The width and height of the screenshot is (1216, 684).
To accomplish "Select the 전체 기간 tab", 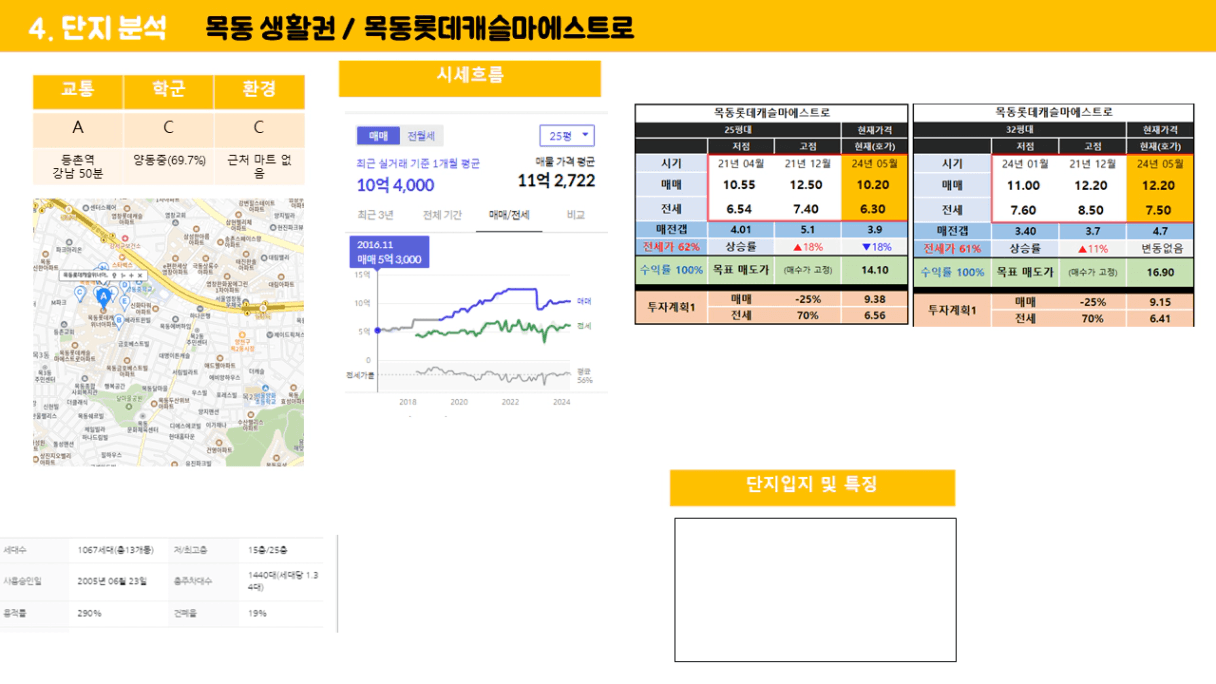I will tap(442, 215).
